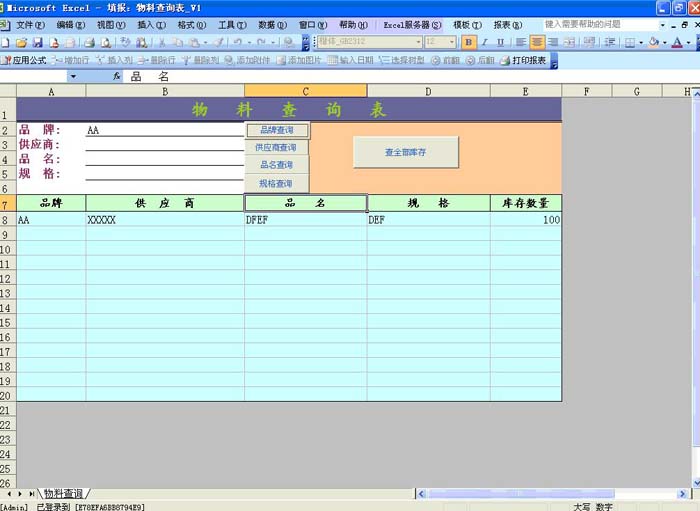Viewport: 700px width, 511px height.
Task: Toggle Center alignment button
Action: click(x=537, y=43)
